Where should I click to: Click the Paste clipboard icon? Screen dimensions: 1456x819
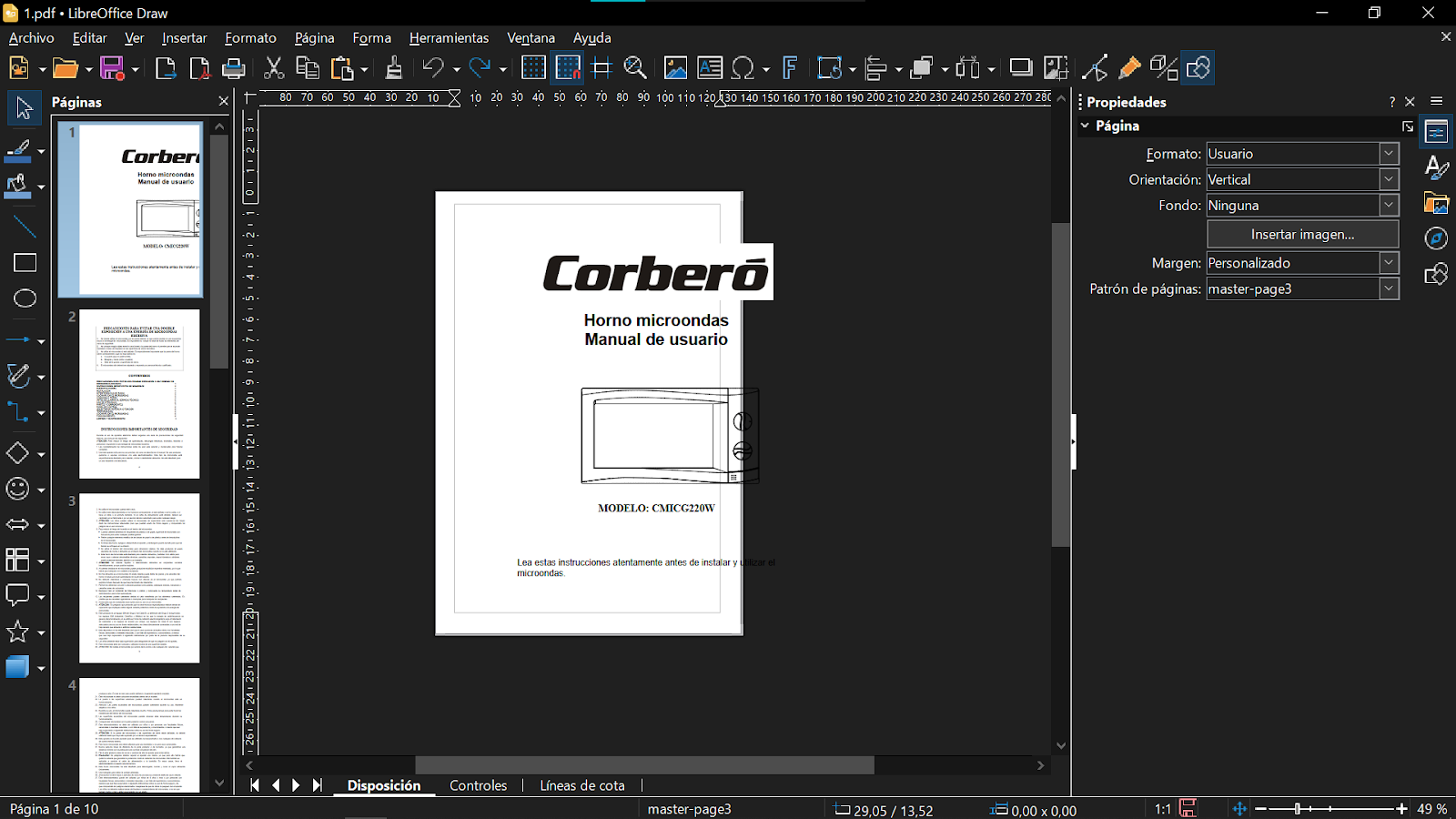click(x=342, y=68)
